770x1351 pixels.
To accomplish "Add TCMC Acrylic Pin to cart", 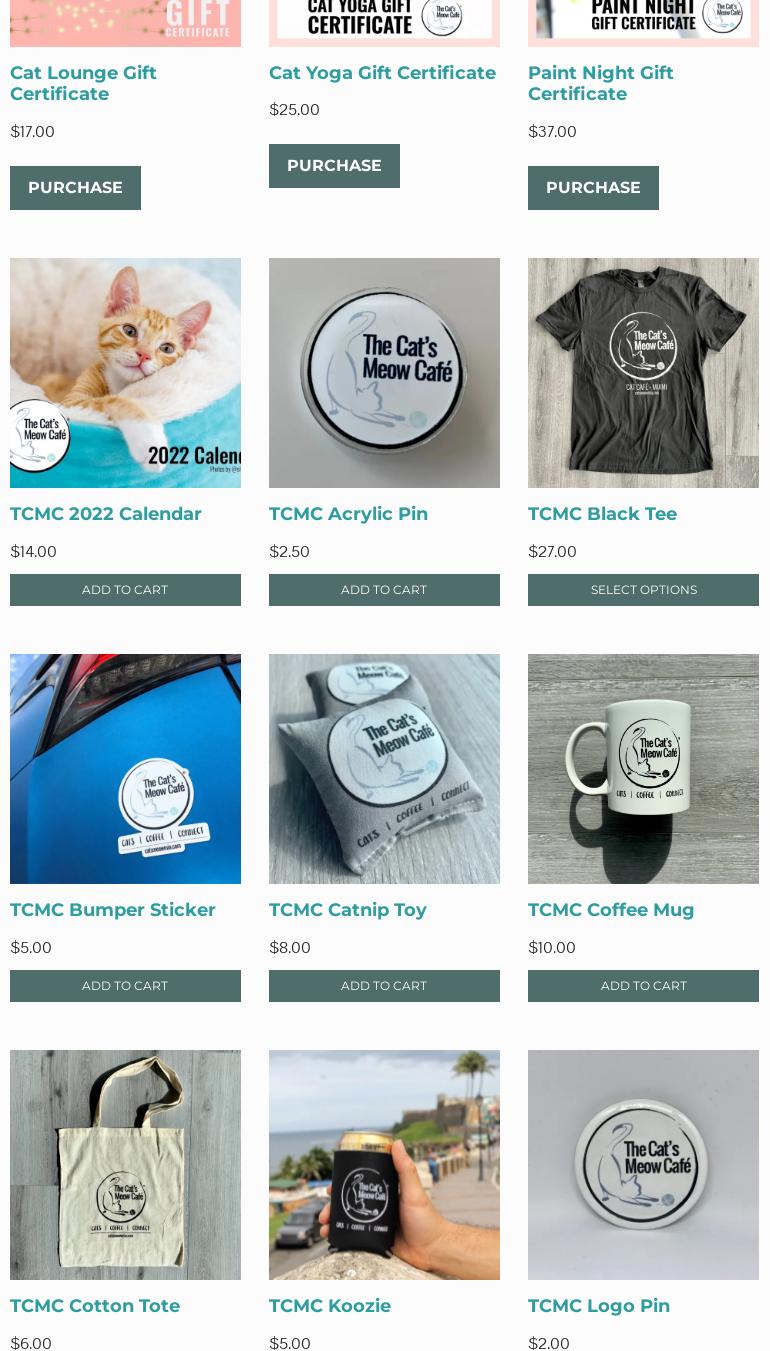I will tap(384, 590).
